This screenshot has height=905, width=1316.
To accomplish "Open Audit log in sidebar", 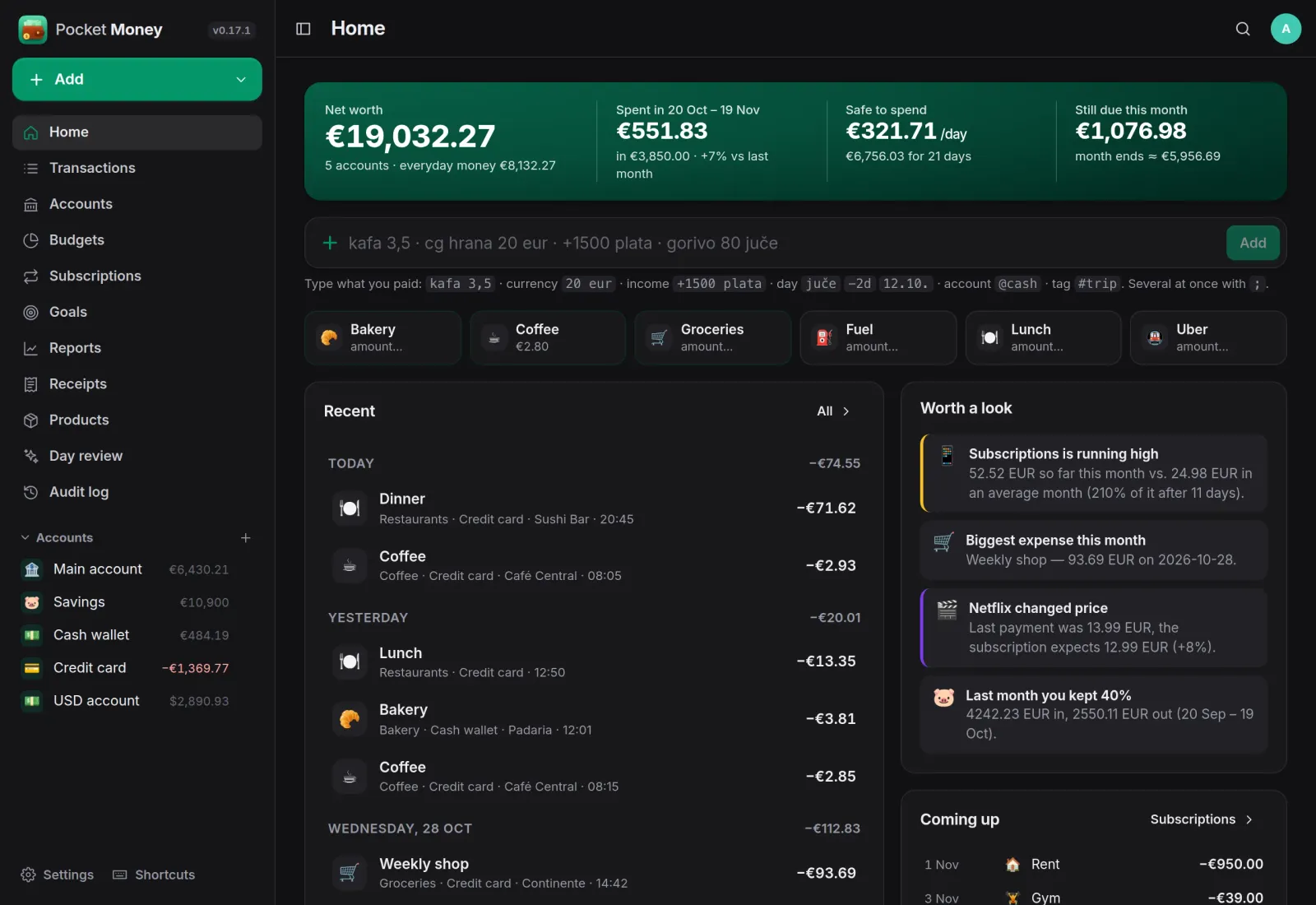I will [137, 492].
